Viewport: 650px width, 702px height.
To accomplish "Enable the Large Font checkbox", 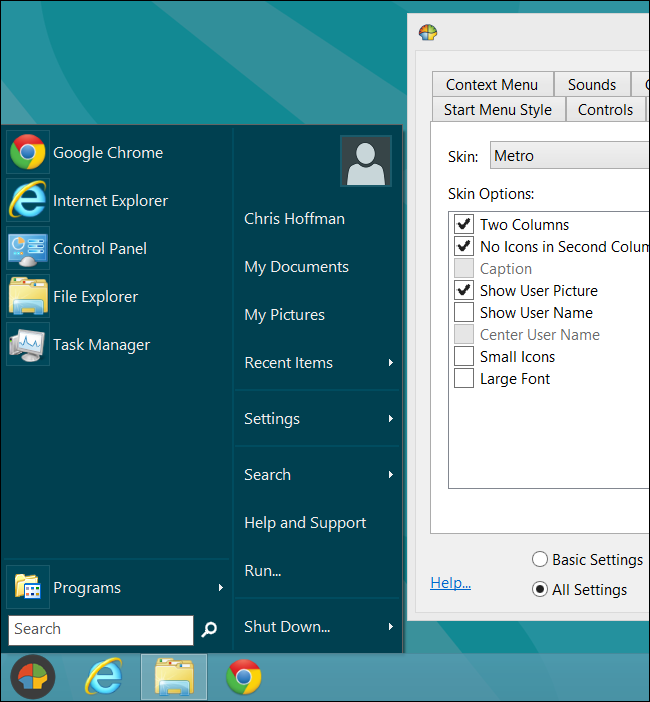I will click(464, 378).
